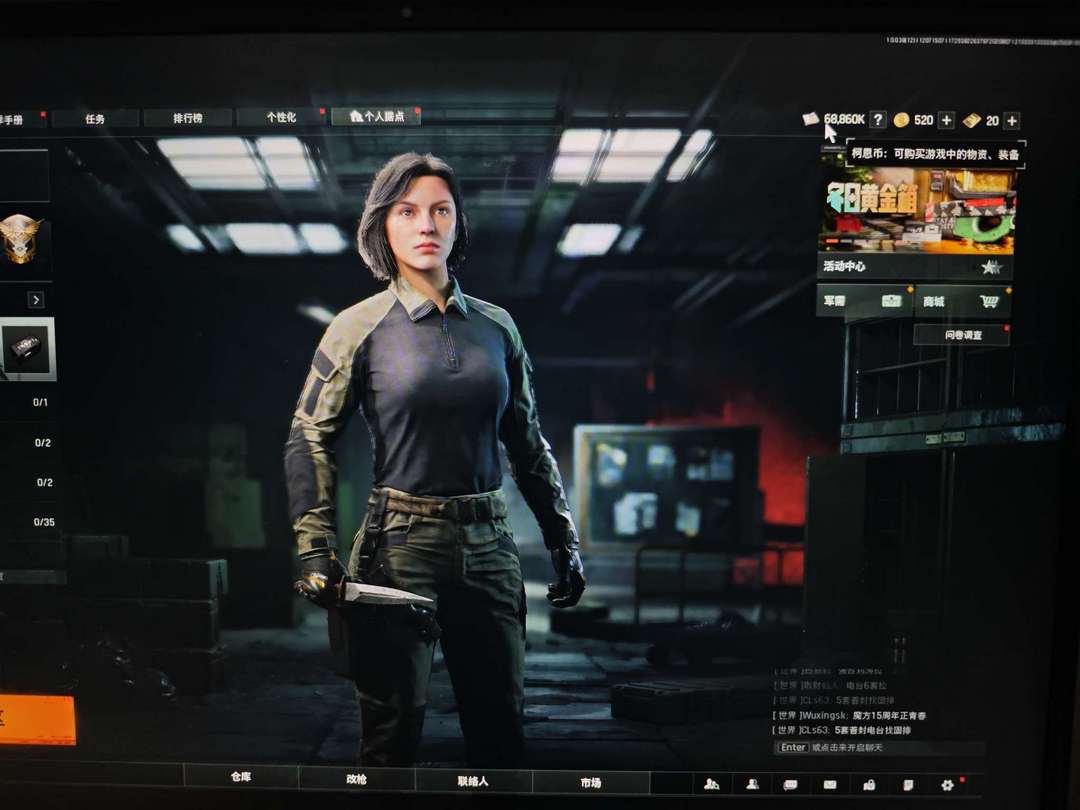The height and width of the screenshot is (810, 1080).
Task: Click the notes document icon in bottom bar
Action: click(908, 785)
